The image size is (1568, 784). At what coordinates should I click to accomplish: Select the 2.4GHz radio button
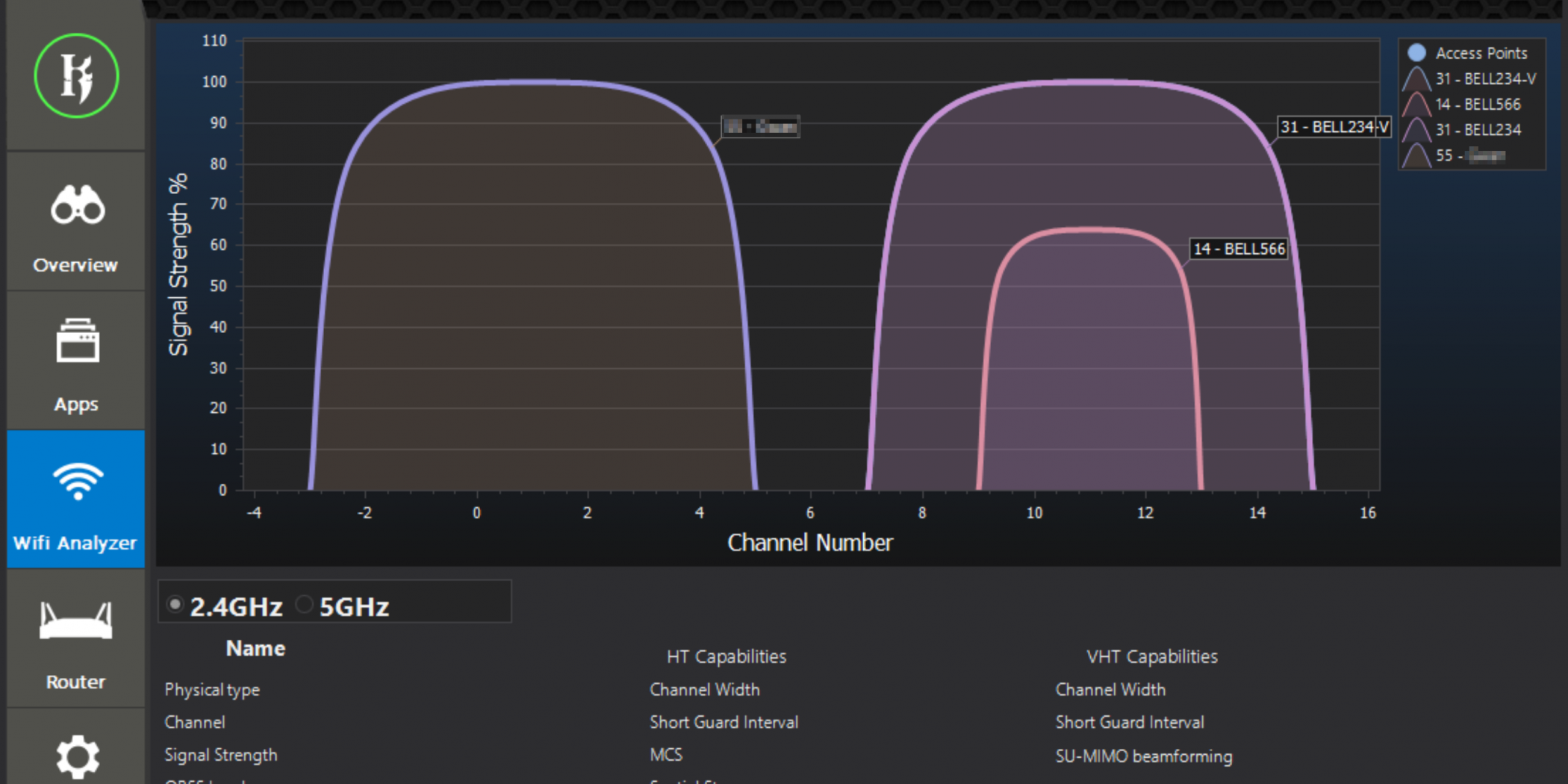coord(175,605)
